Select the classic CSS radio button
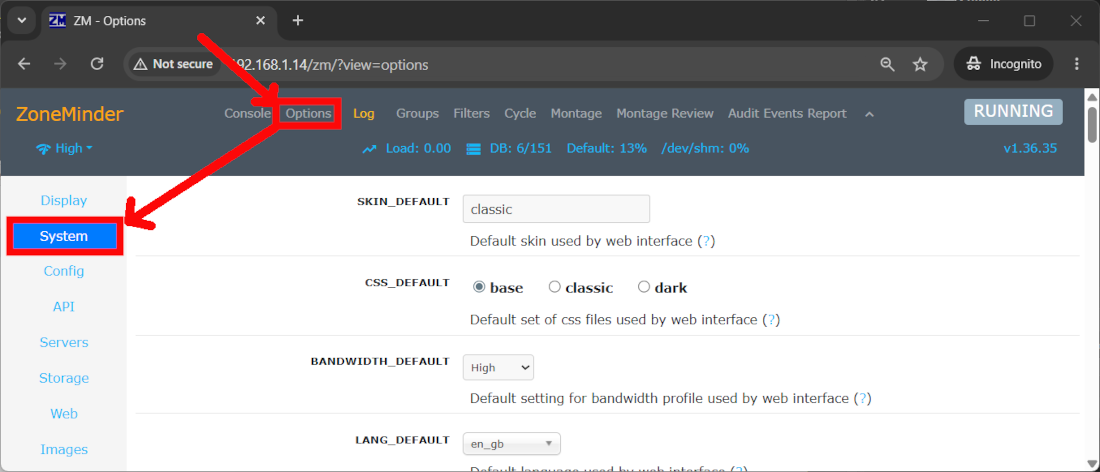 (x=554, y=287)
